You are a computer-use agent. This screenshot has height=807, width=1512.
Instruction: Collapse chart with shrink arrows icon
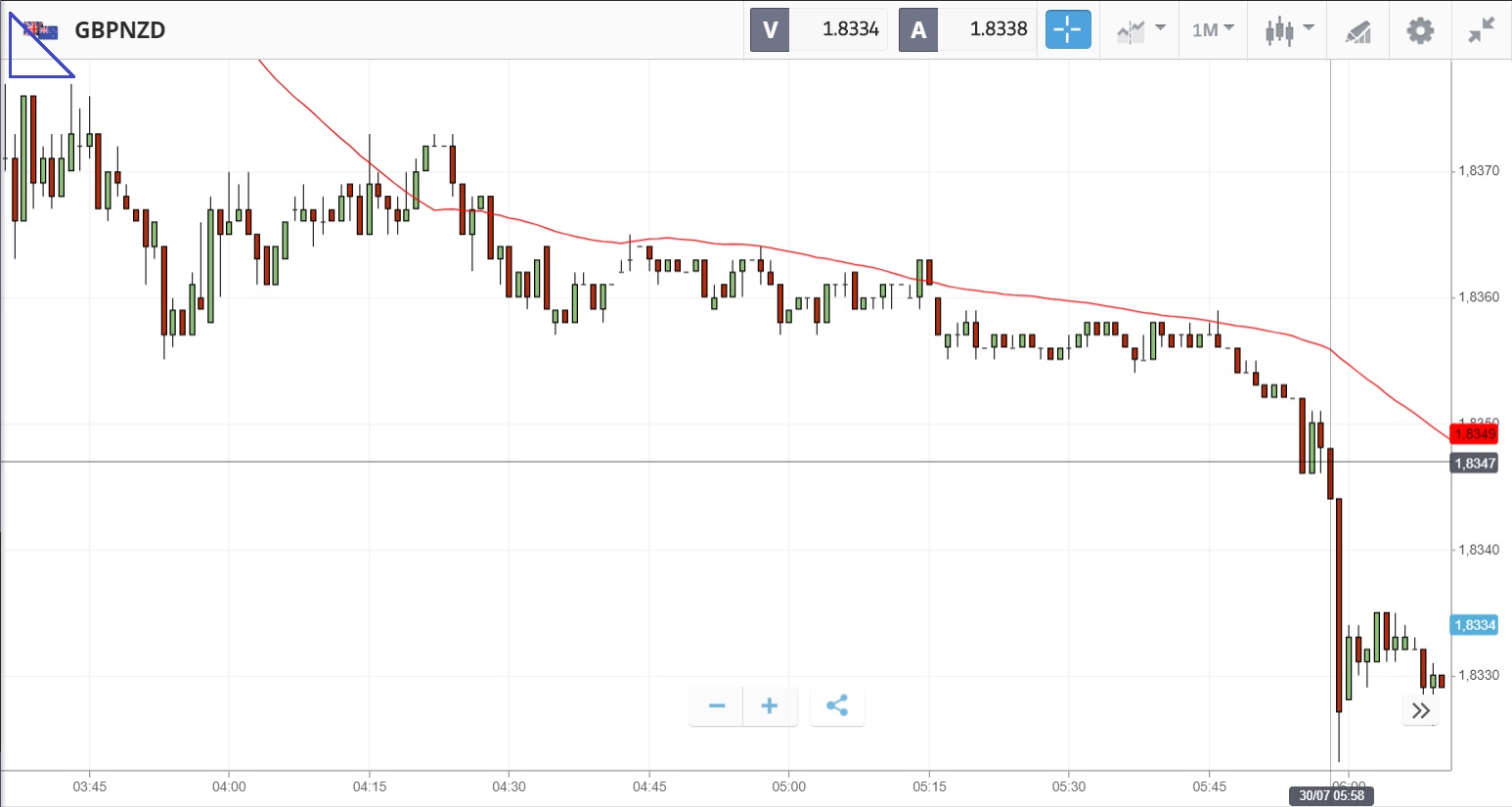(1482, 29)
